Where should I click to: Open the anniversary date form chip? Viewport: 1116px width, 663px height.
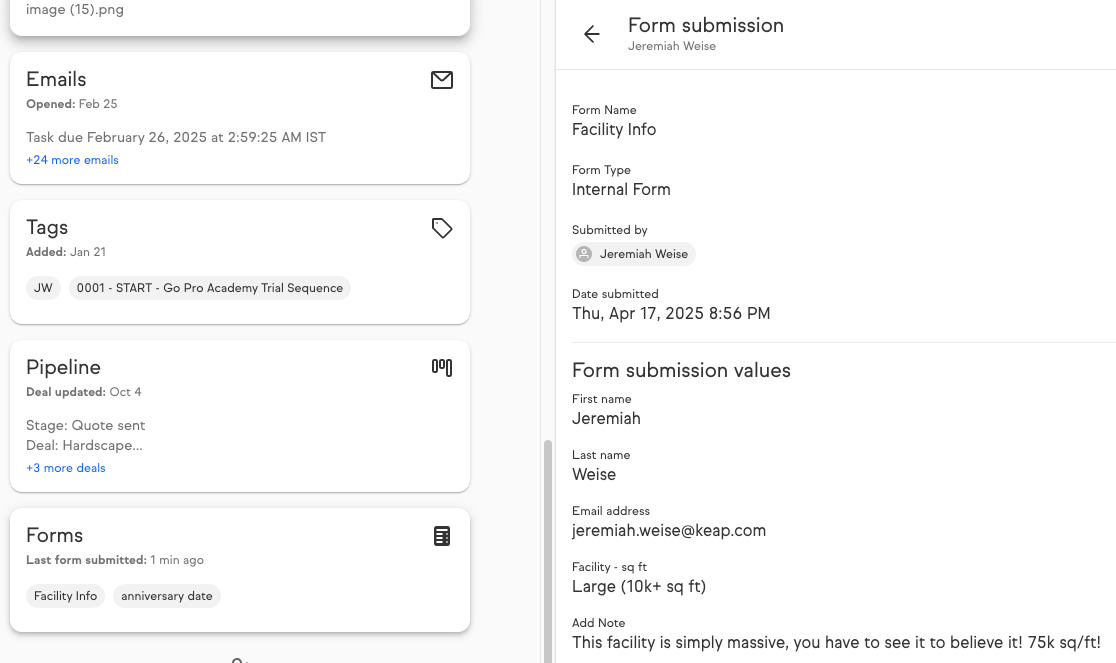[167, 596]
